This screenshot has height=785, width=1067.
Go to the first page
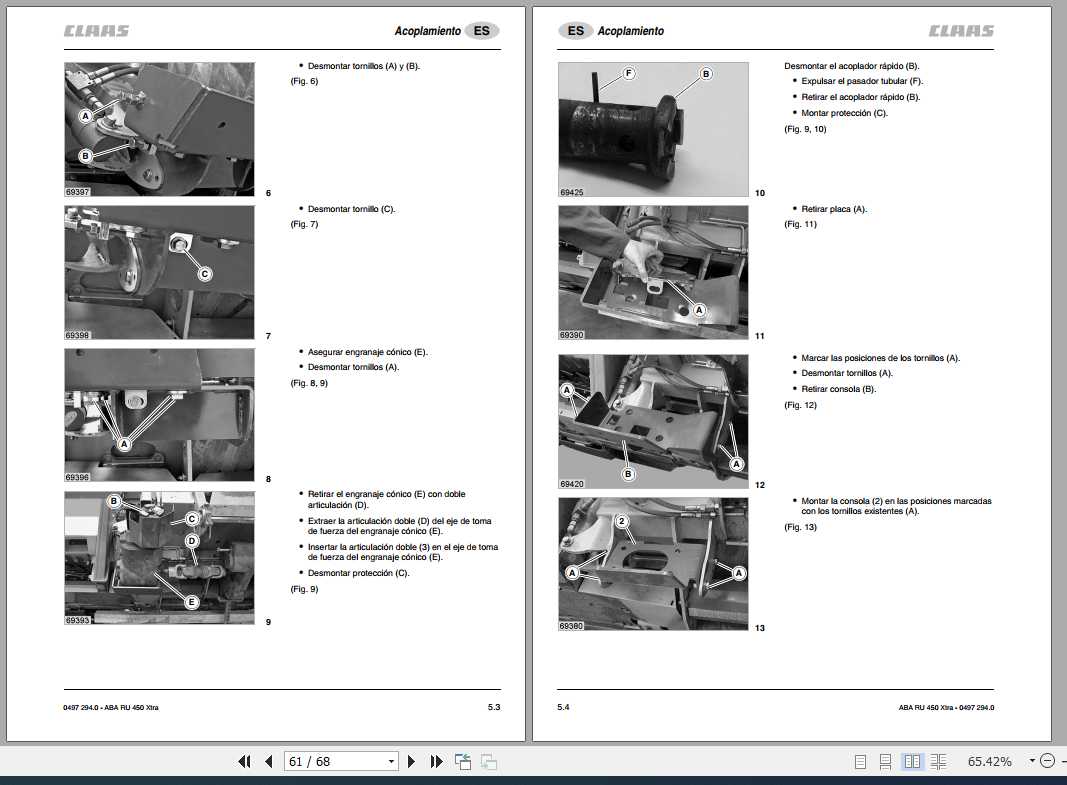coord(244,761)
